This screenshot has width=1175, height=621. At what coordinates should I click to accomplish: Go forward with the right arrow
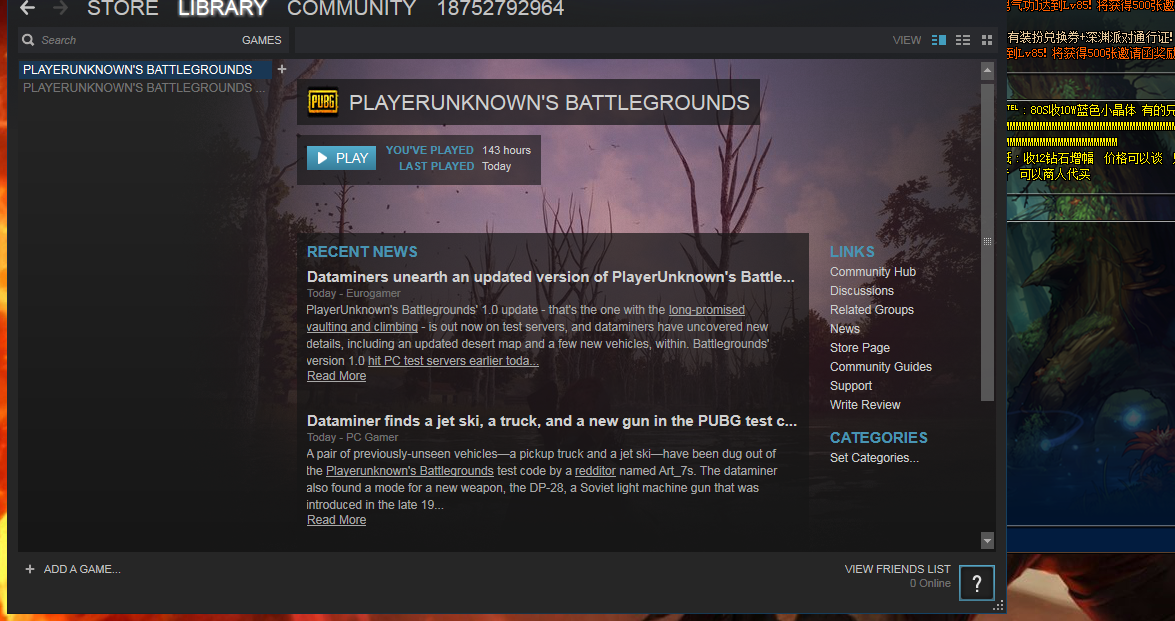[x=61, y=8]
